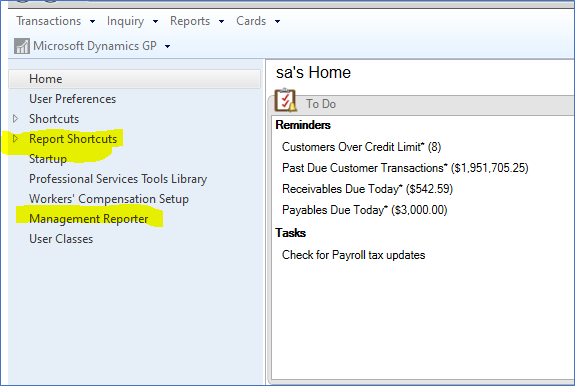
Task: Select the Shortcuts folder
Action: [54, 119]
